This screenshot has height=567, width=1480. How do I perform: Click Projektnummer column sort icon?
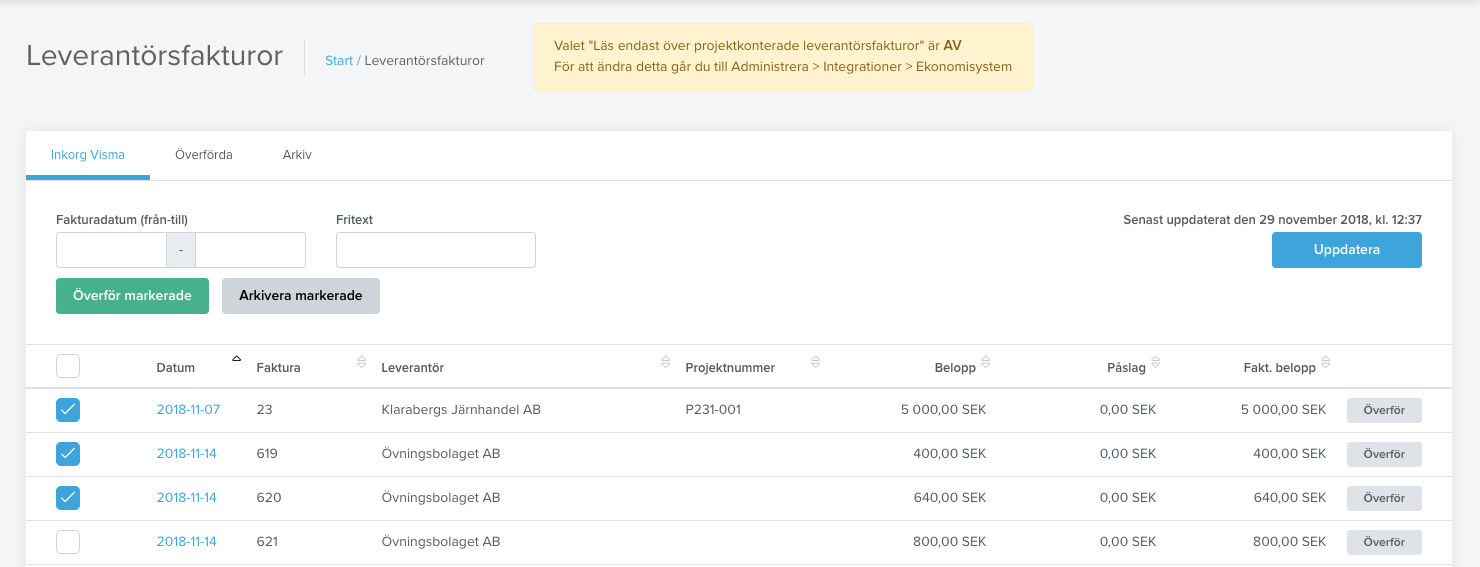815,362
